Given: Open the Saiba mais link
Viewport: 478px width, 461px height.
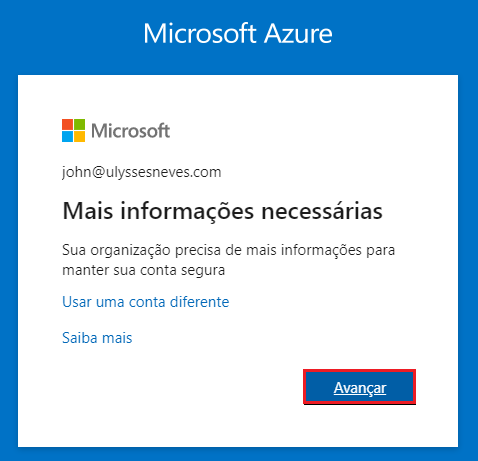Looking at the screenshot, I should pyautogui.click(x=97, y=338).
